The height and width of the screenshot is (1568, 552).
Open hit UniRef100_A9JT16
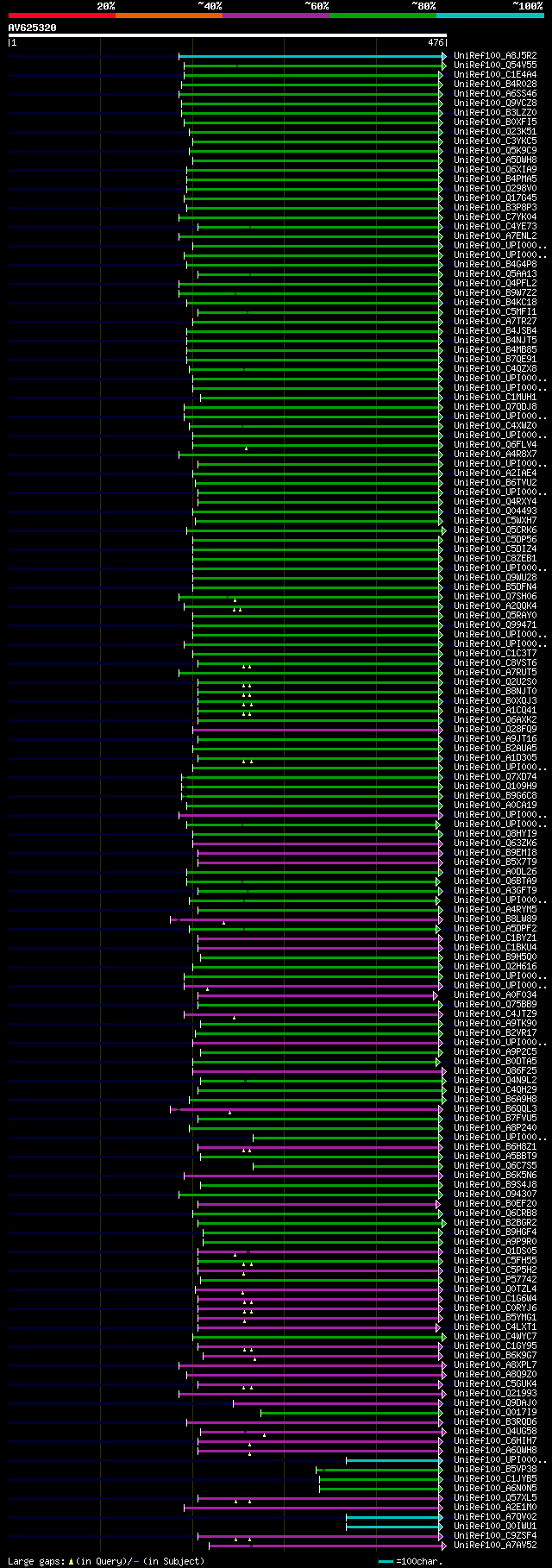tap(495, 738)
